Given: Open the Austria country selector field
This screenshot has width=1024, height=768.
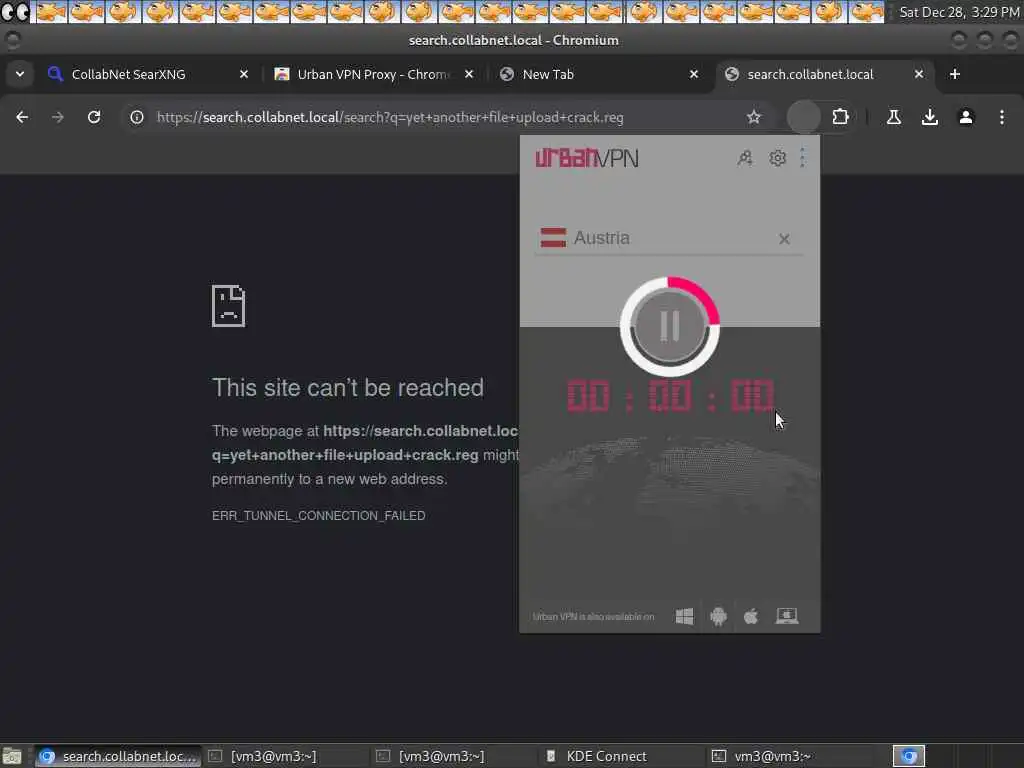Looking at the screenshot, I should click(x=668, y=238).
